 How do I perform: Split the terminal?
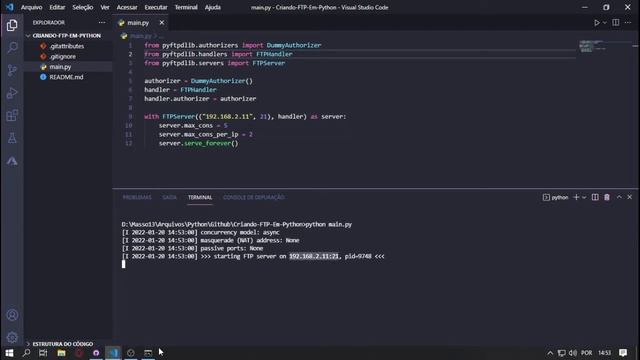tap(595, 197)
